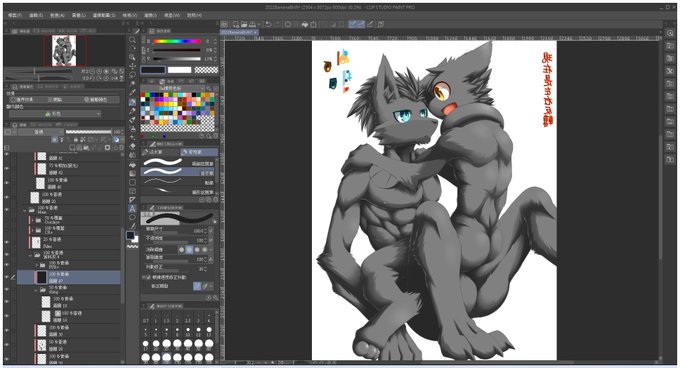Image resolution: width=680 pixels, height=368 pixels.
Task: Click the white sub color box
Action: coord(179,70)
